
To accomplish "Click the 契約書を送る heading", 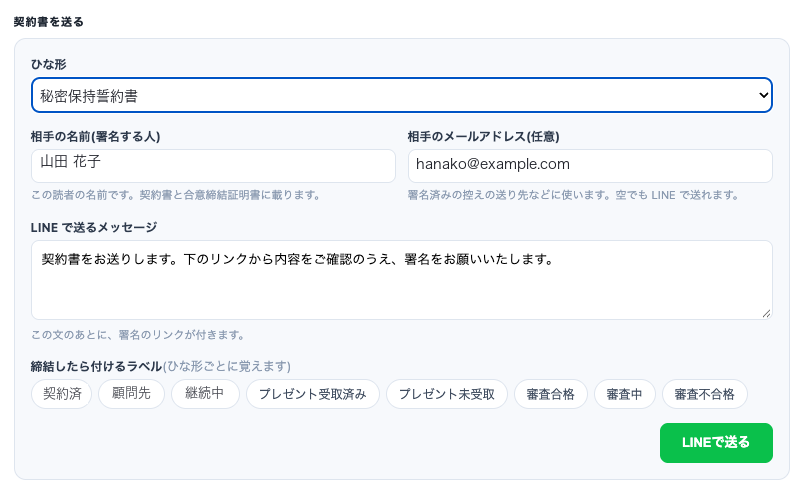I will coord(48,22).
